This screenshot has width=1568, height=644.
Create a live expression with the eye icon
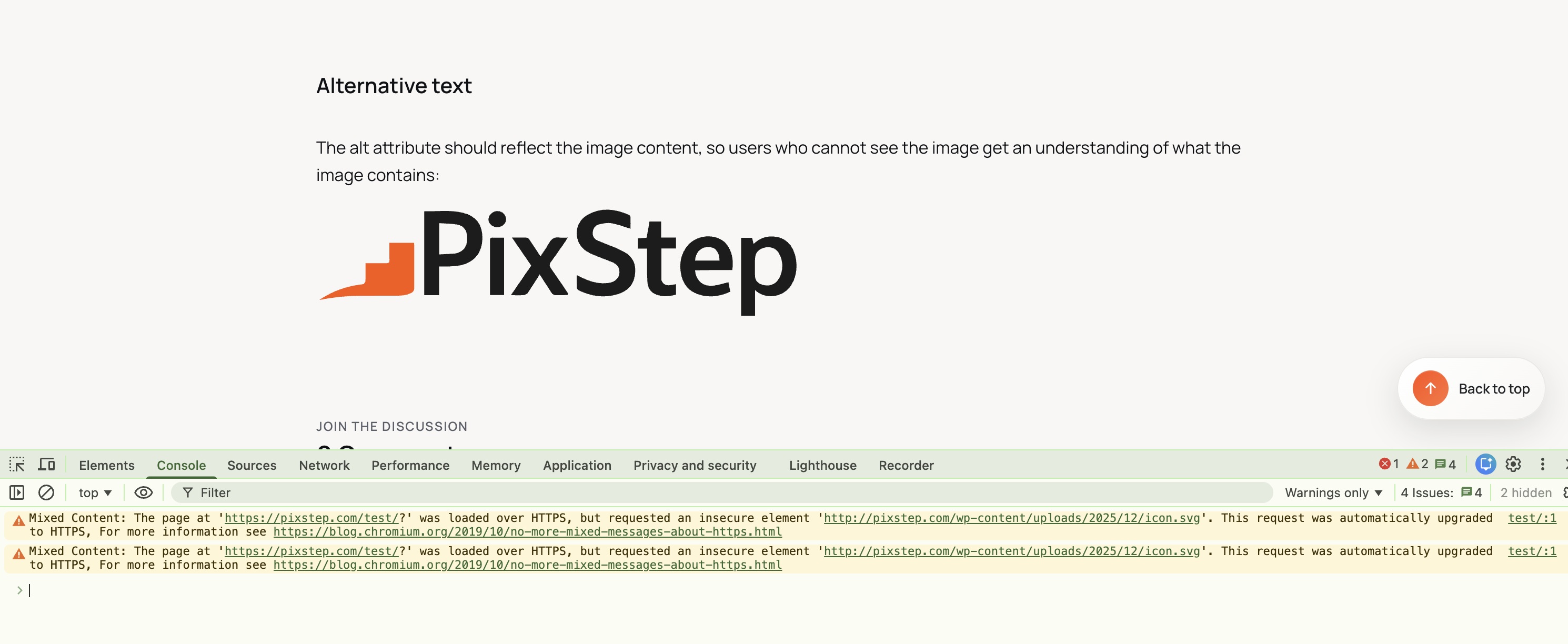point(143,492)
